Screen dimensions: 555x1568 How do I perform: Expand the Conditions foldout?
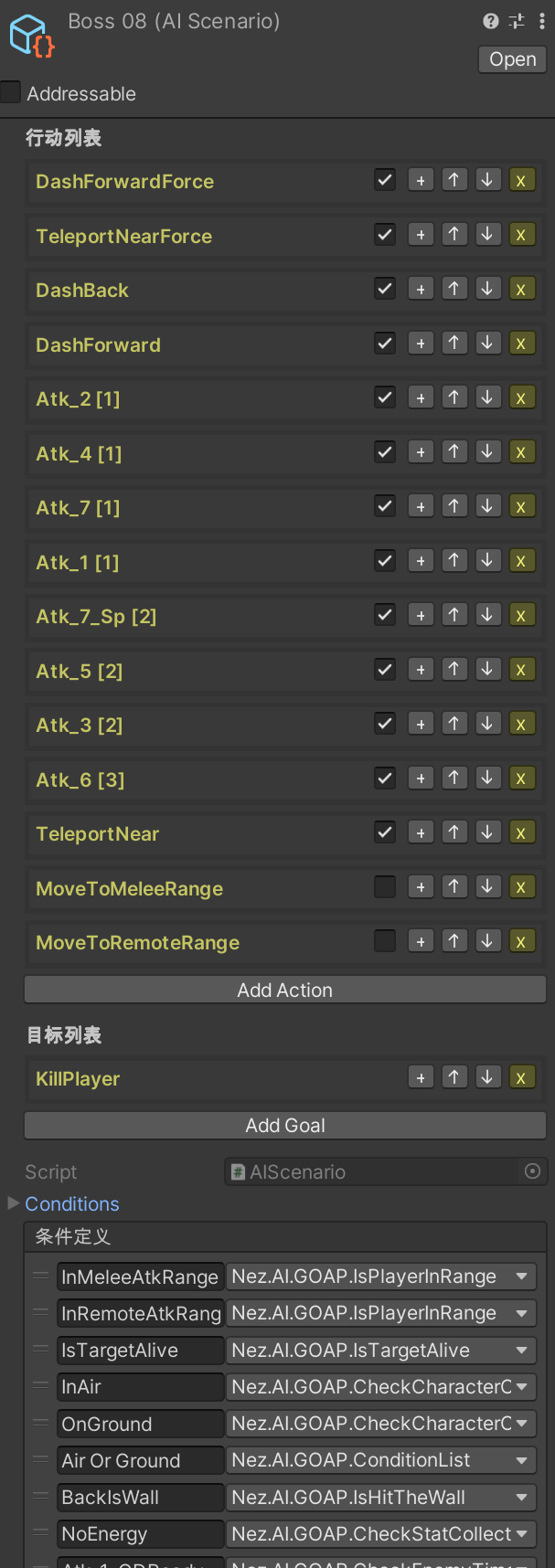click(14, 1203)
